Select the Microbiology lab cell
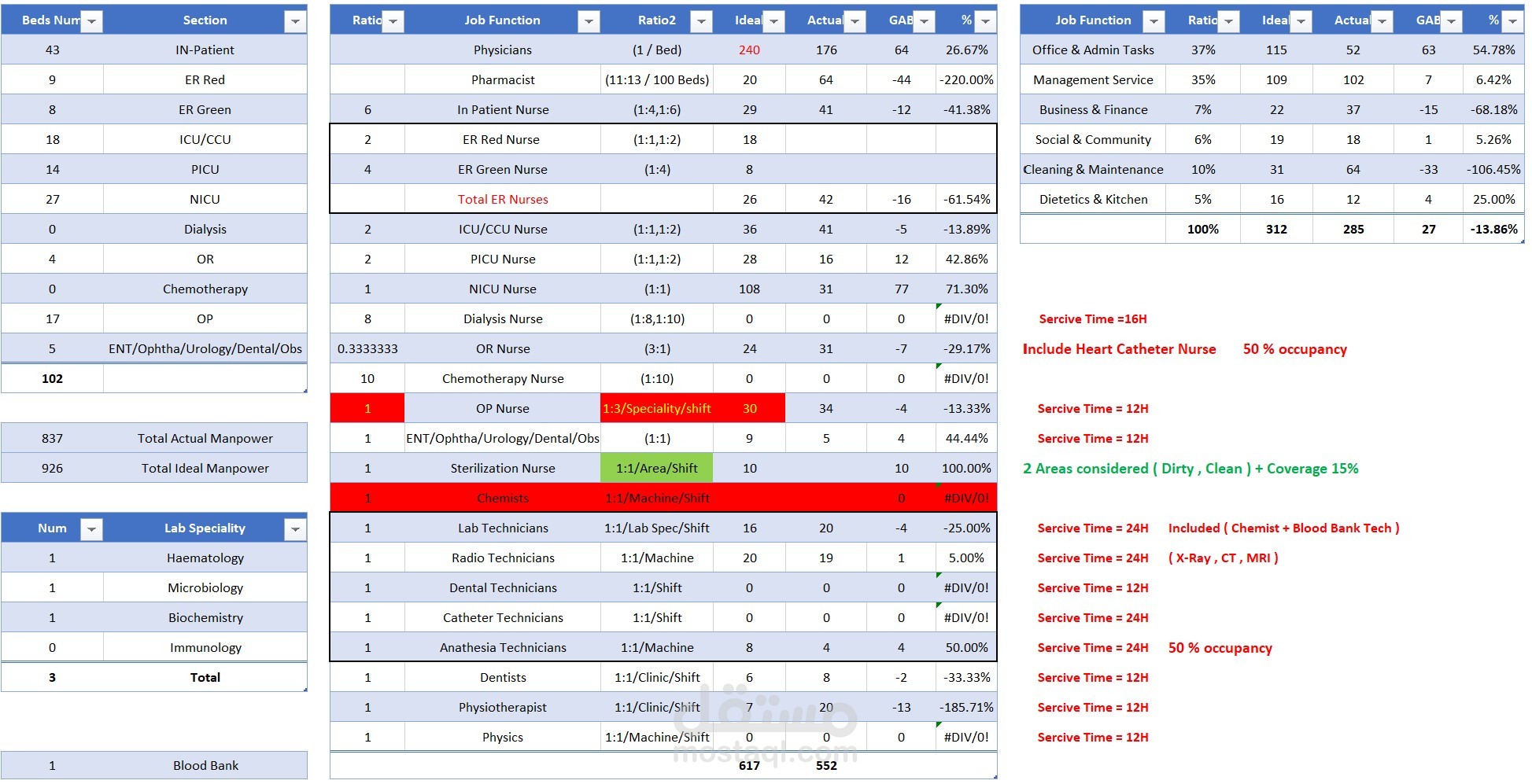The image size is (1532, 784). tap(205, 587)
